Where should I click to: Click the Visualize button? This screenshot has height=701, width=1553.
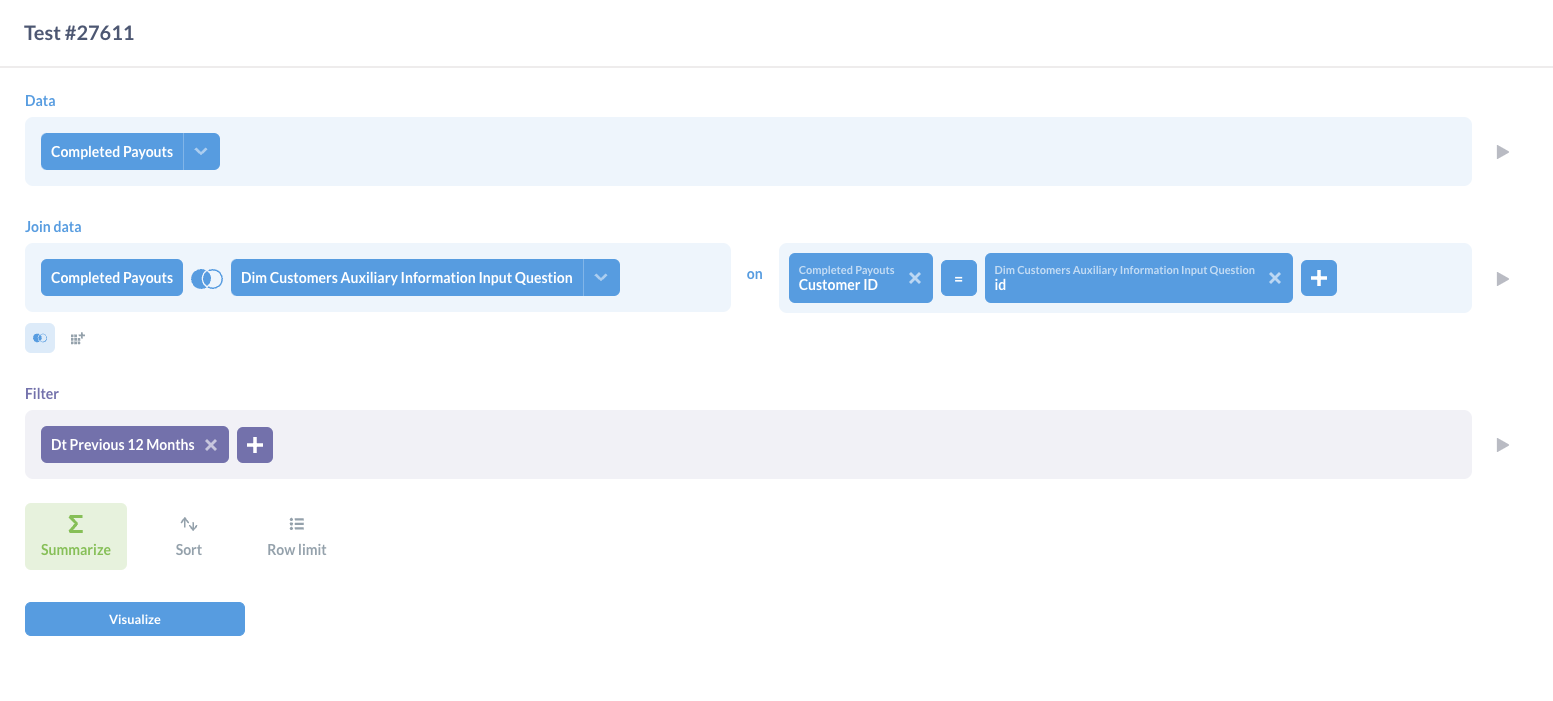pos(134,618)
